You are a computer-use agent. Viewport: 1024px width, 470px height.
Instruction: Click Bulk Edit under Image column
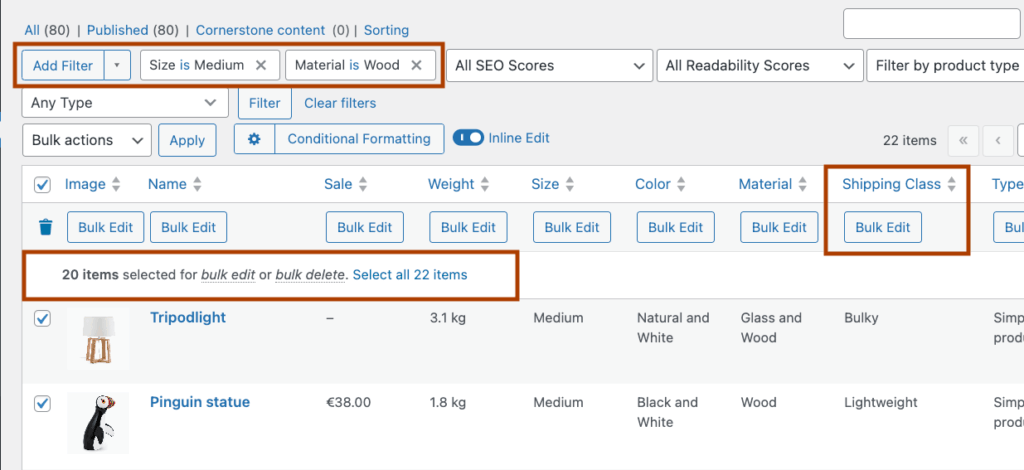pyautogui.click(x=106, y=227)
